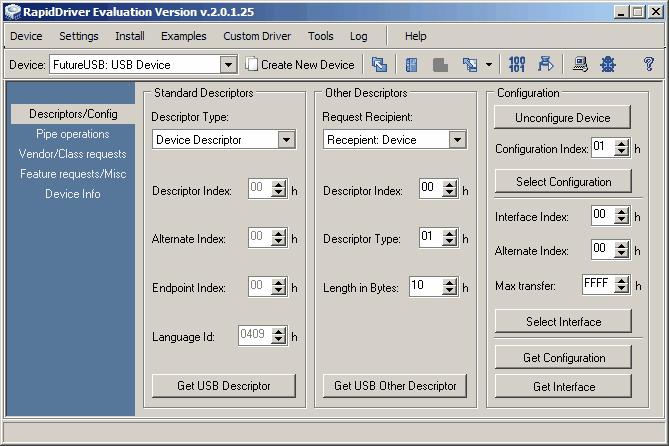Open the Custom Driver menu
This screenshot has height=446, width=669.
[x=257, y=36]
